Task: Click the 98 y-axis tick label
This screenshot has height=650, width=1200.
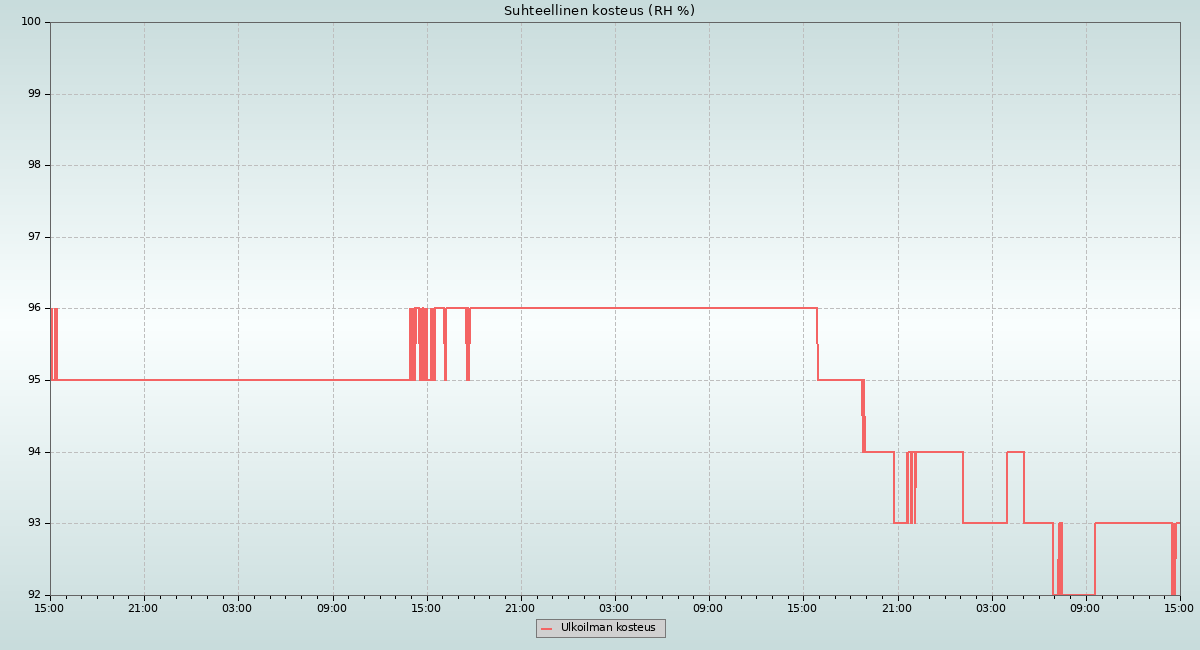Action: (x=34, y=165)
